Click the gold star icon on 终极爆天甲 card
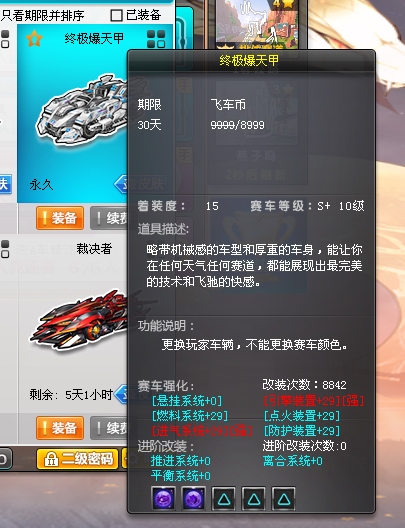 [x=34, y=38]
